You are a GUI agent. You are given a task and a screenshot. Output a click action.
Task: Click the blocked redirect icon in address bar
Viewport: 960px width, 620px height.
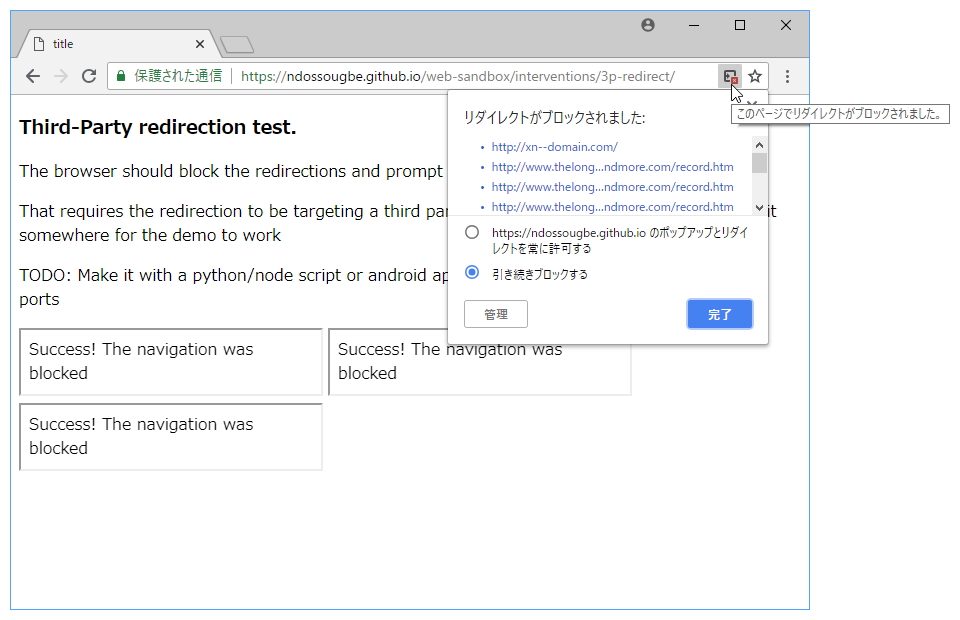(x=730, y=76)
